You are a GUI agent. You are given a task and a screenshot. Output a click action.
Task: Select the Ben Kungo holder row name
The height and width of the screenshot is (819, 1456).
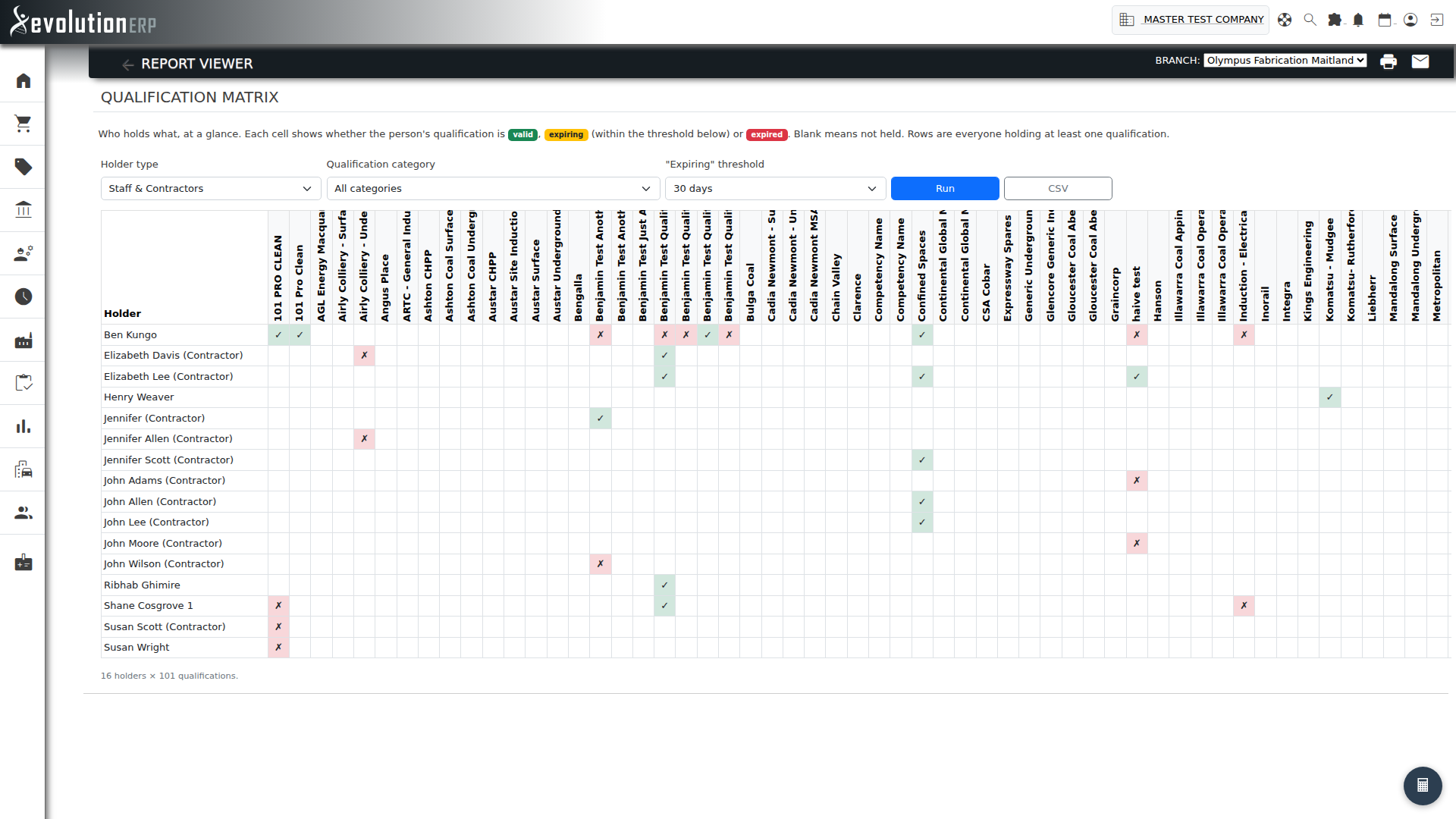(x=130, y=335)
